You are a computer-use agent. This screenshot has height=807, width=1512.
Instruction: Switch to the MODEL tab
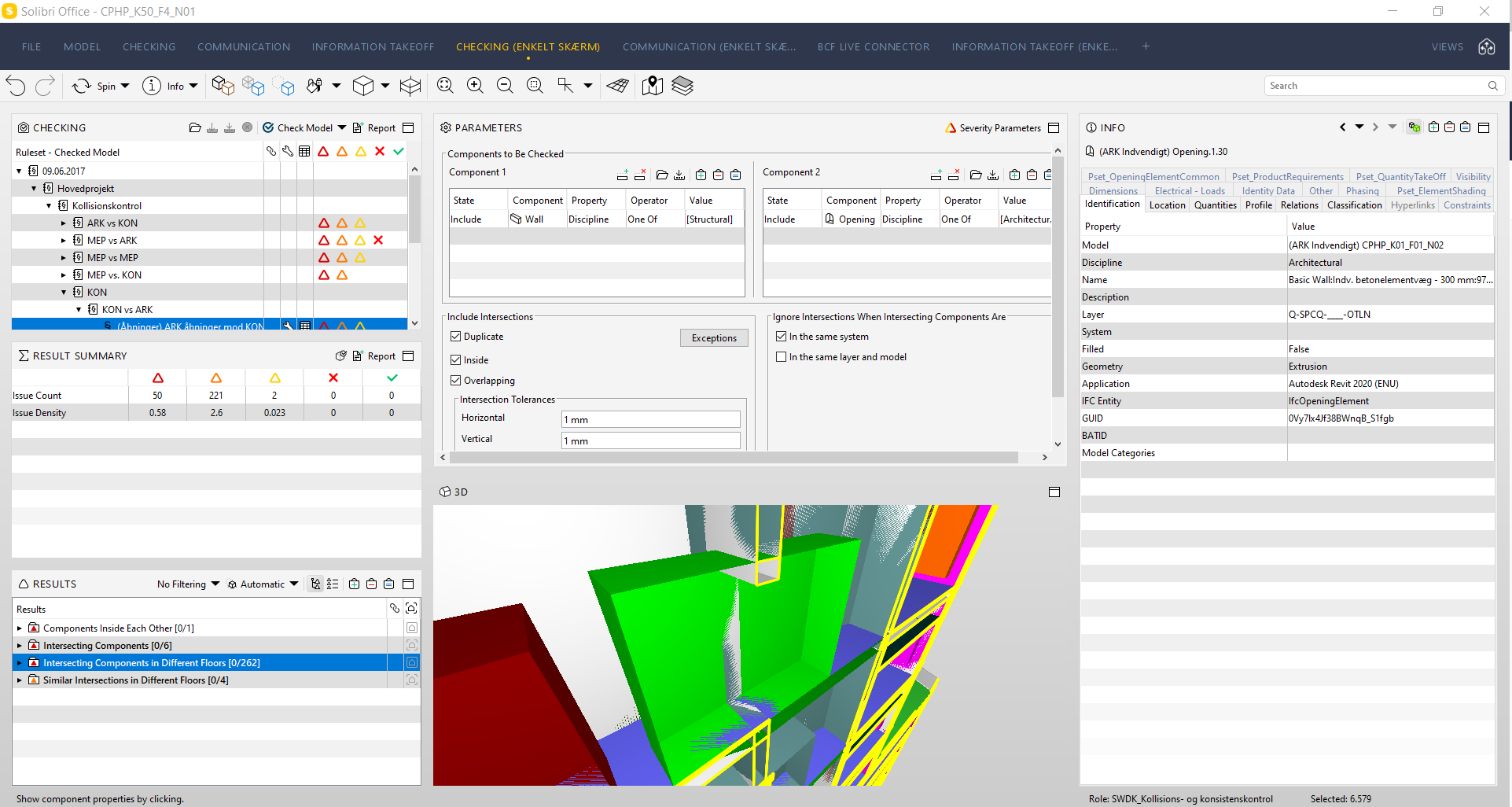pyautogui.click(x=82, y=46)
